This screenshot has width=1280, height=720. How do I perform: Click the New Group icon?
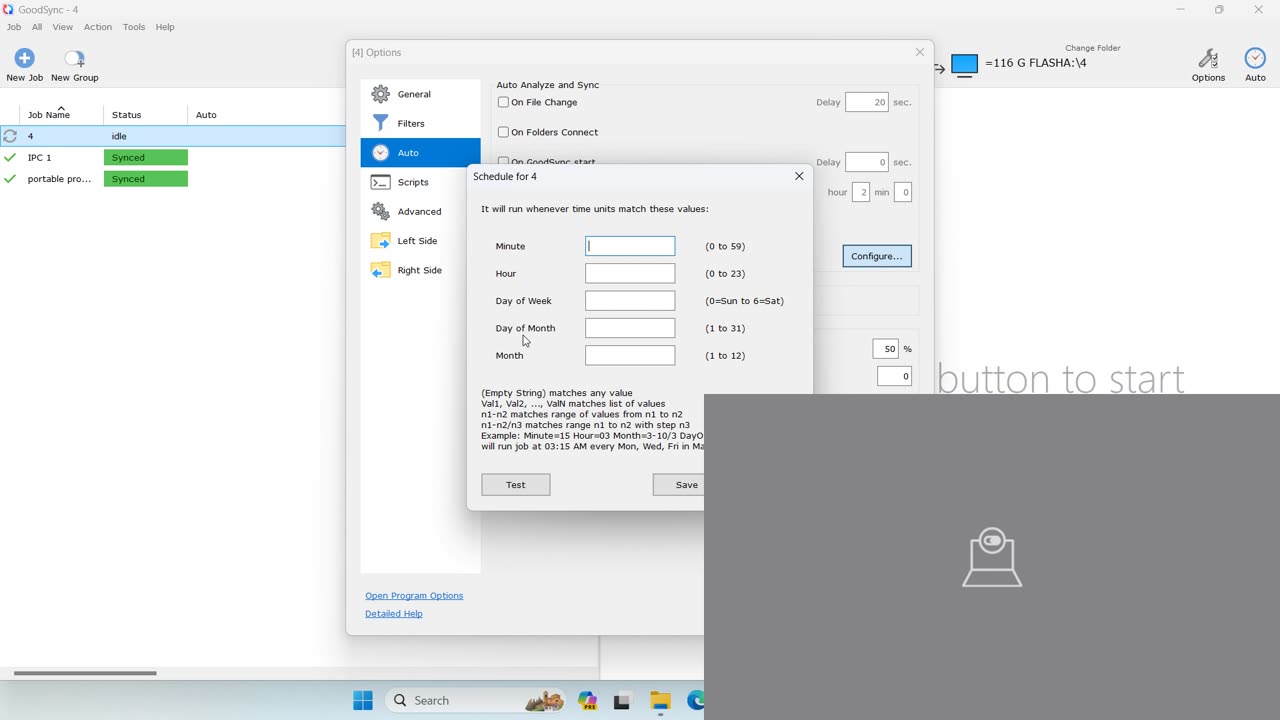(x=74, y=58)
